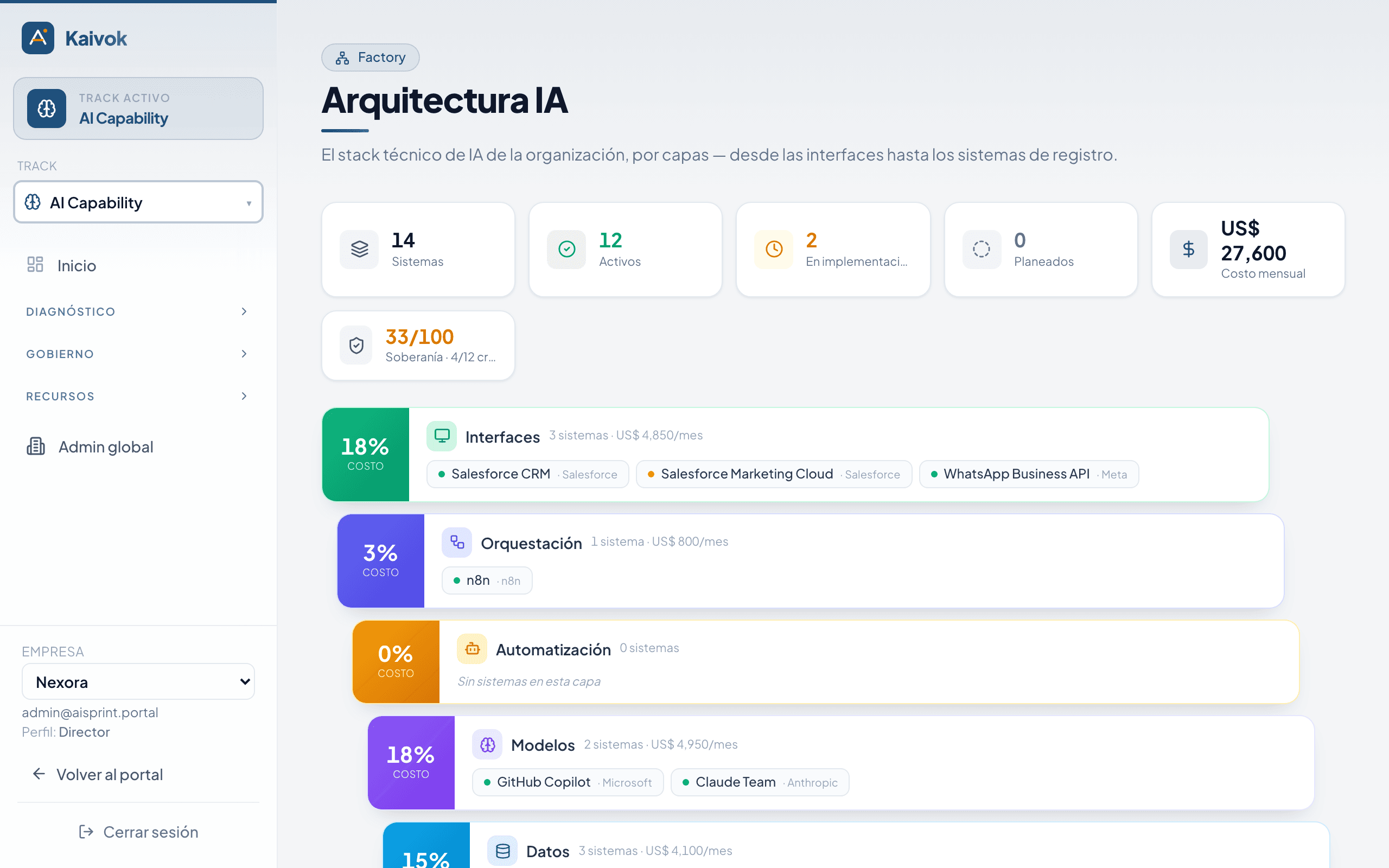Screen dimensions: 1389x868
Task: Click the 12 Activos stat card
Action: pyautogui.click(x=626, y=249)
